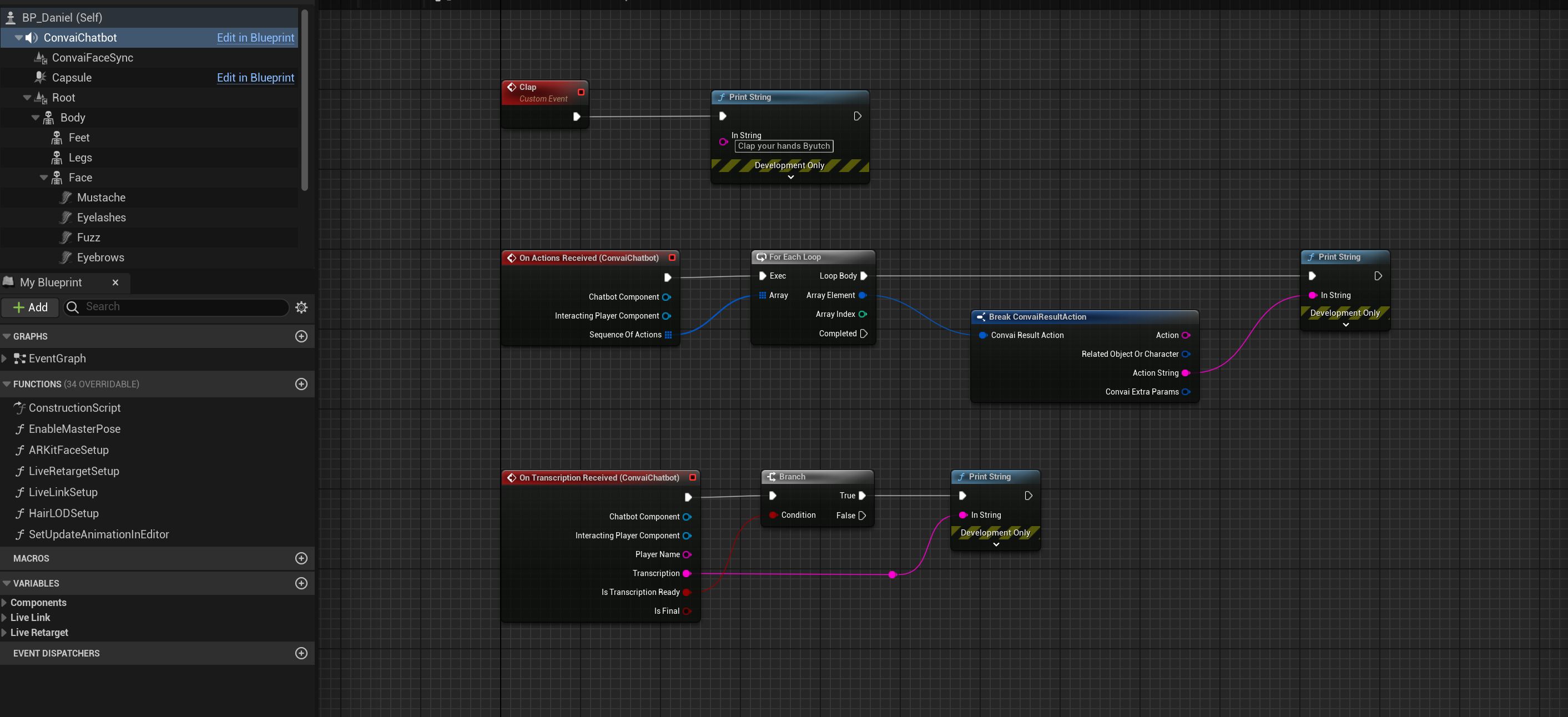The height and width of the screenshot is (717, 1568).
Task: Collapse the VARIABLES section
Action: pos(7,583)
